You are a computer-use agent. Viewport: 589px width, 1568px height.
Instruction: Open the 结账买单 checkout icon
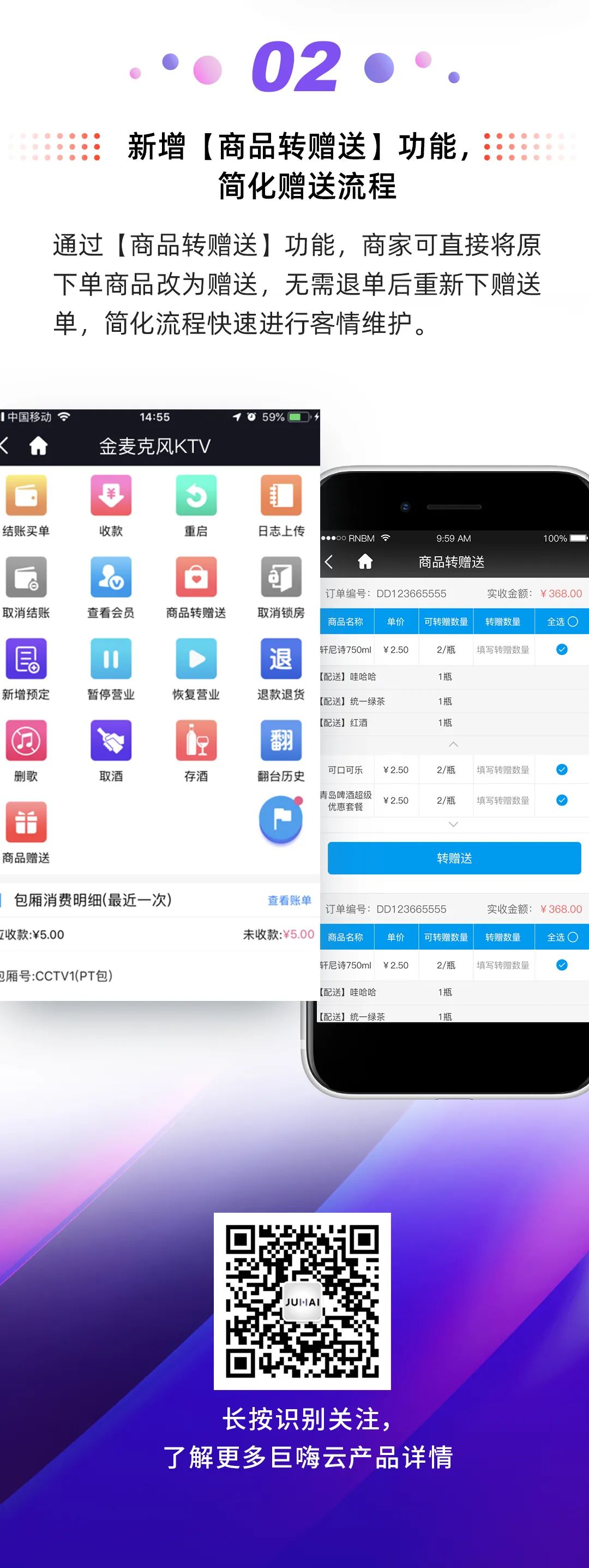(x=26, y=495)
